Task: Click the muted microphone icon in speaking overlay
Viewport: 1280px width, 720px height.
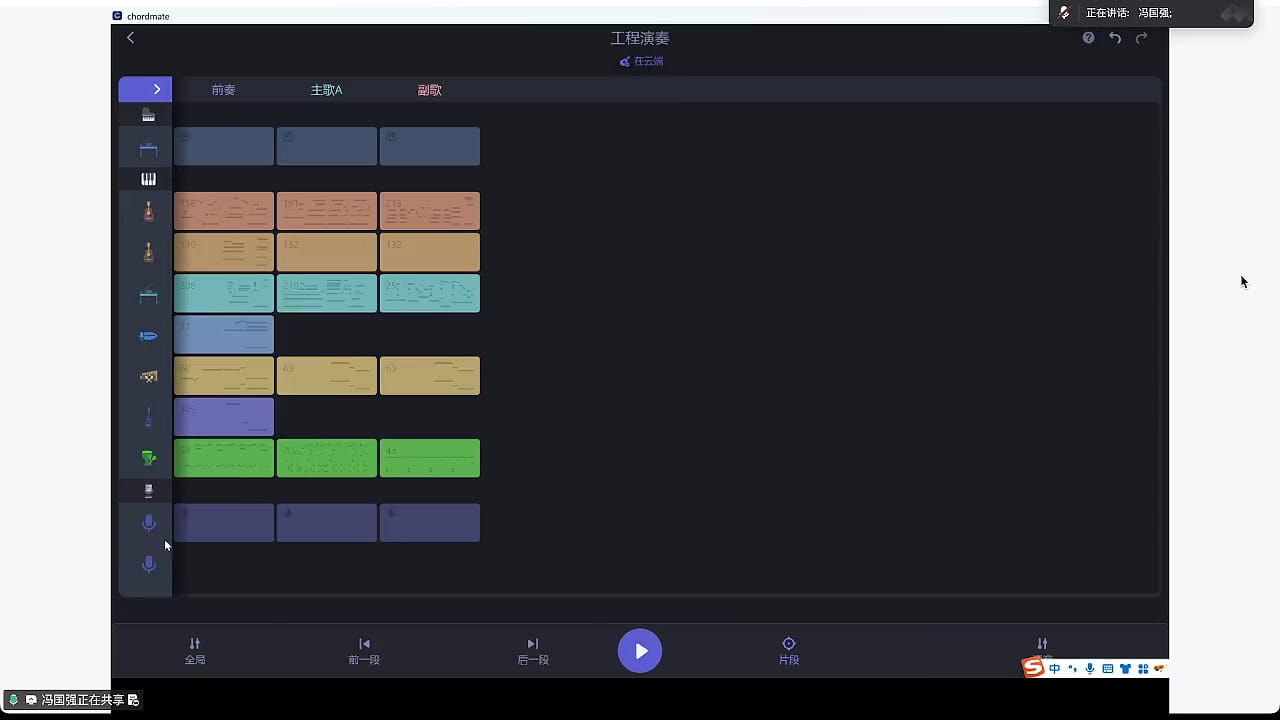Action: [1065, 13]
